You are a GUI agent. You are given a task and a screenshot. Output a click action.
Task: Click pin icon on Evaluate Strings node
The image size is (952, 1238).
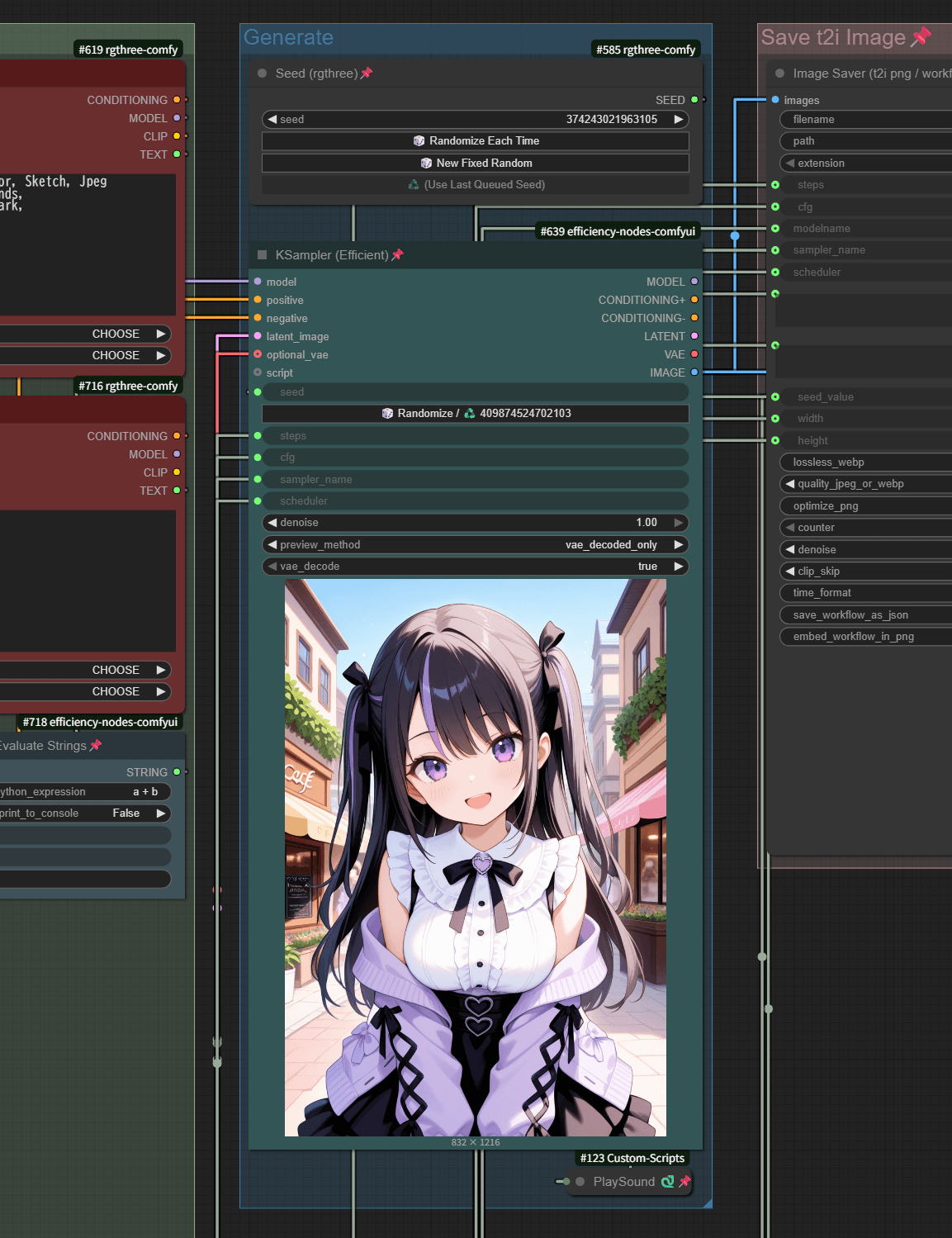pyautogui.click(x=96, y=746)
